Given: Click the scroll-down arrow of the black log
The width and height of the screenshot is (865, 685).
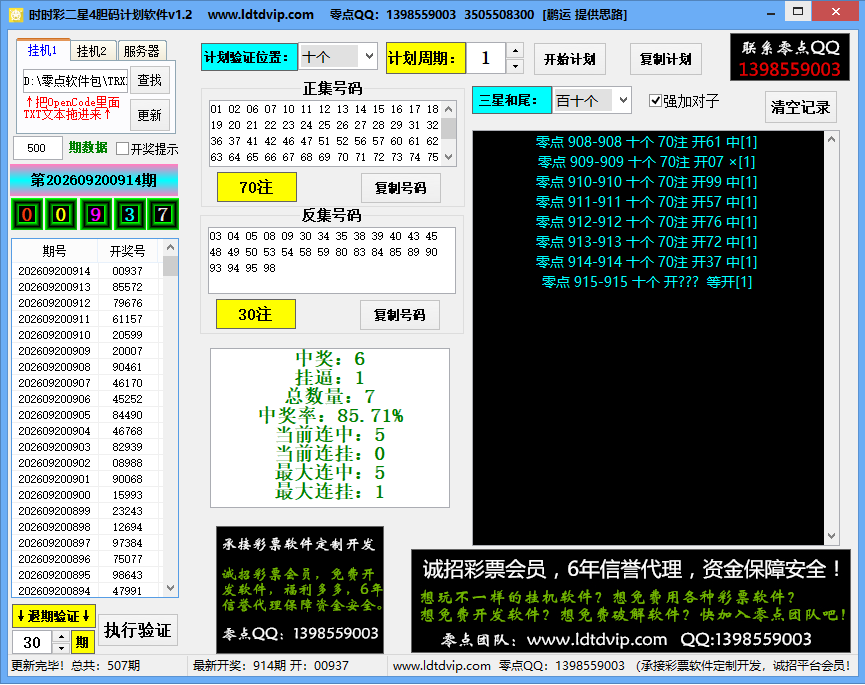Looking at the screenshot, I should click(x=831, y=536).
